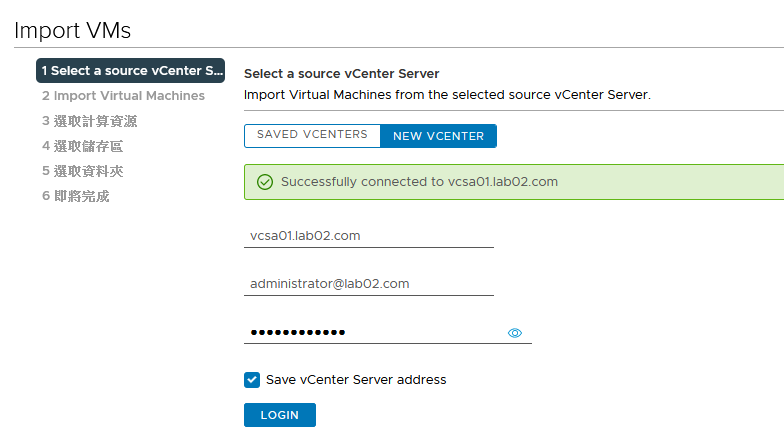This screenshot has width=784, height=445.
Task: Click the Import VMs page title
Action: [x=72, y=30]
